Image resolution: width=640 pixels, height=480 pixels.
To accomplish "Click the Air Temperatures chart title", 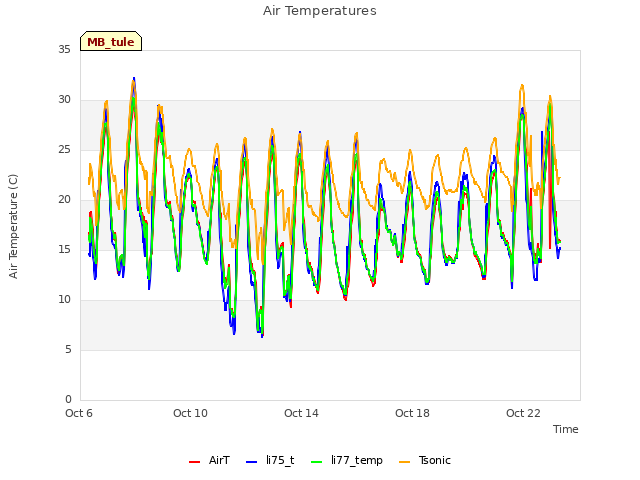I will pyautogui.click(x=320, y=11).
